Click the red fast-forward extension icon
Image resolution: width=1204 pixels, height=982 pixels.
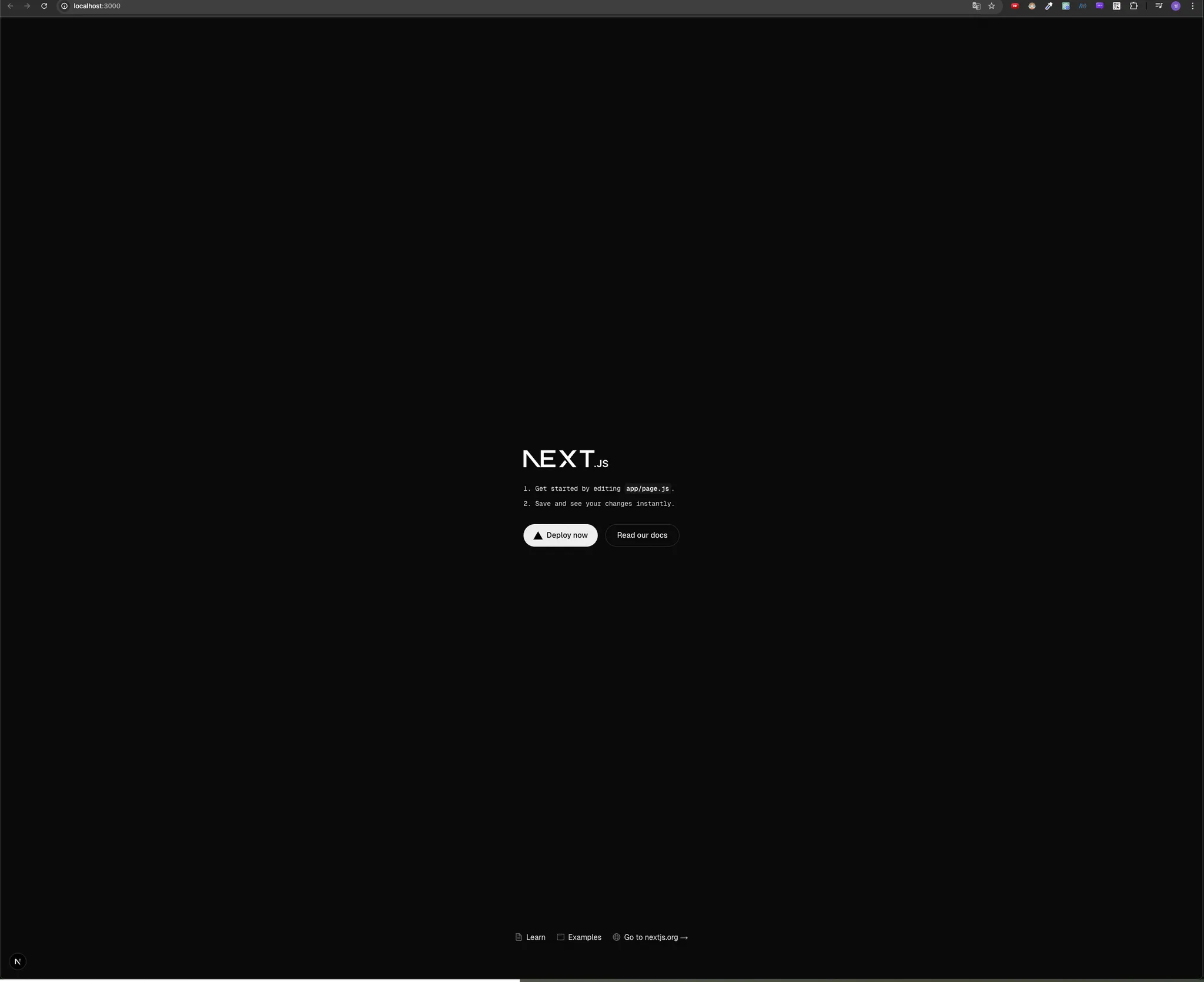click(1015, 6)
